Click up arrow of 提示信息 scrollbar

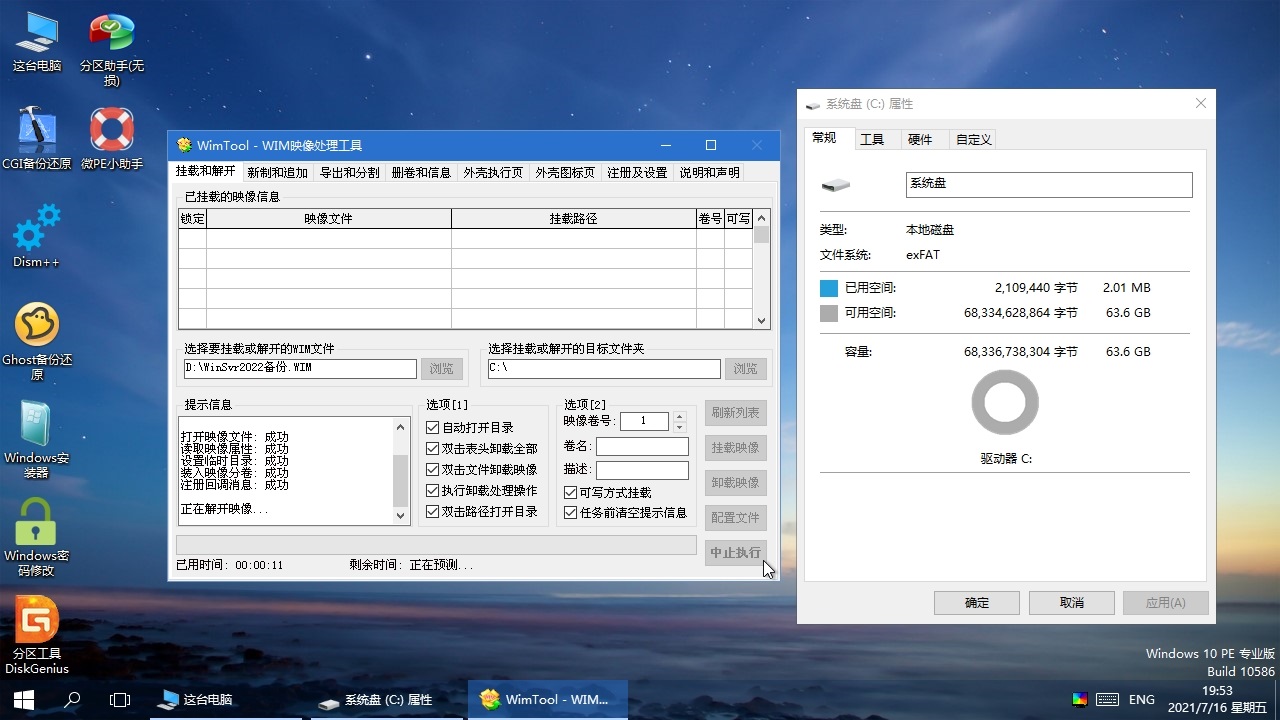[401, 426]
